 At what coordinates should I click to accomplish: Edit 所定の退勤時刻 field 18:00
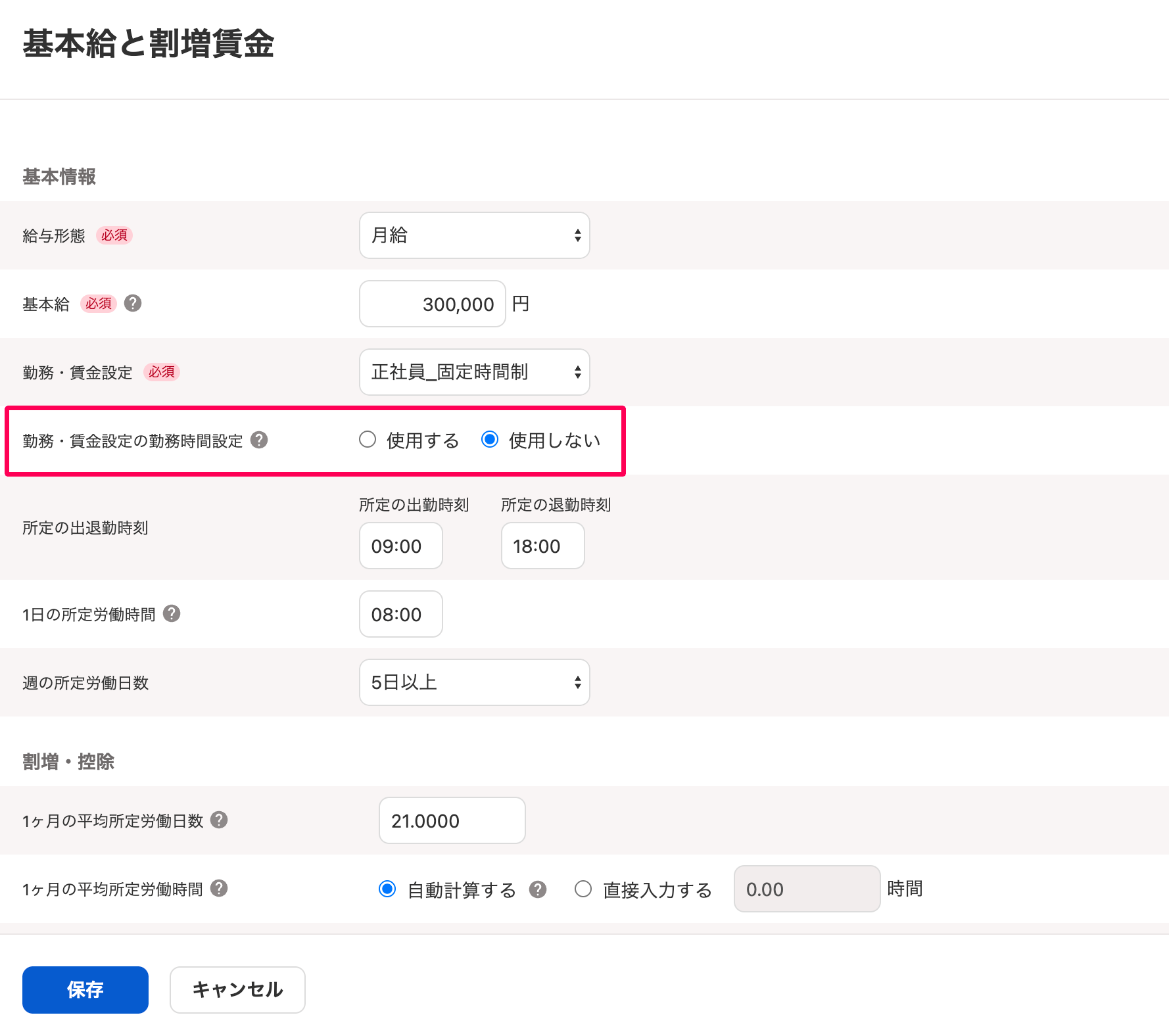(543, 546)
